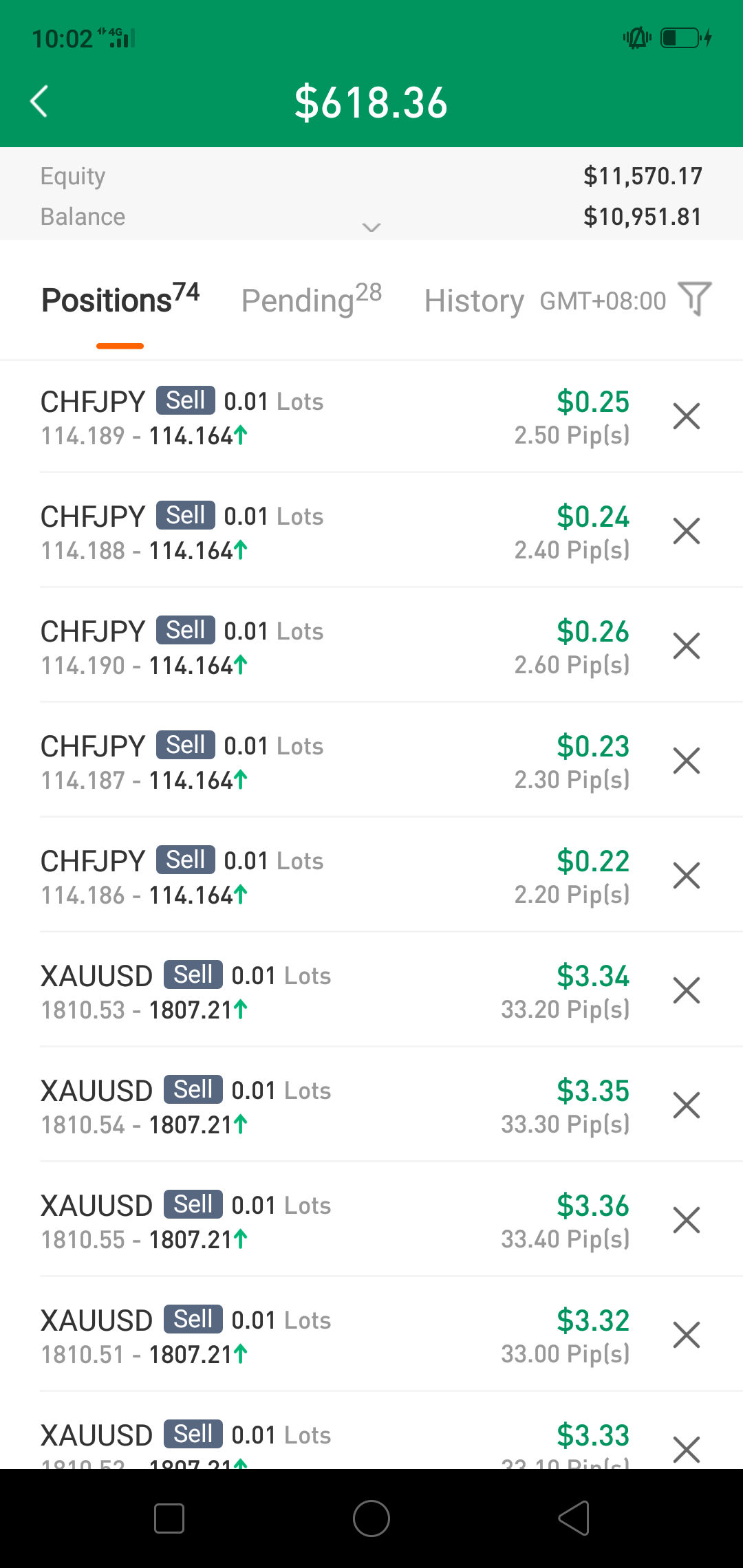Close the CHFJPY position opened at 114.190

686,646
